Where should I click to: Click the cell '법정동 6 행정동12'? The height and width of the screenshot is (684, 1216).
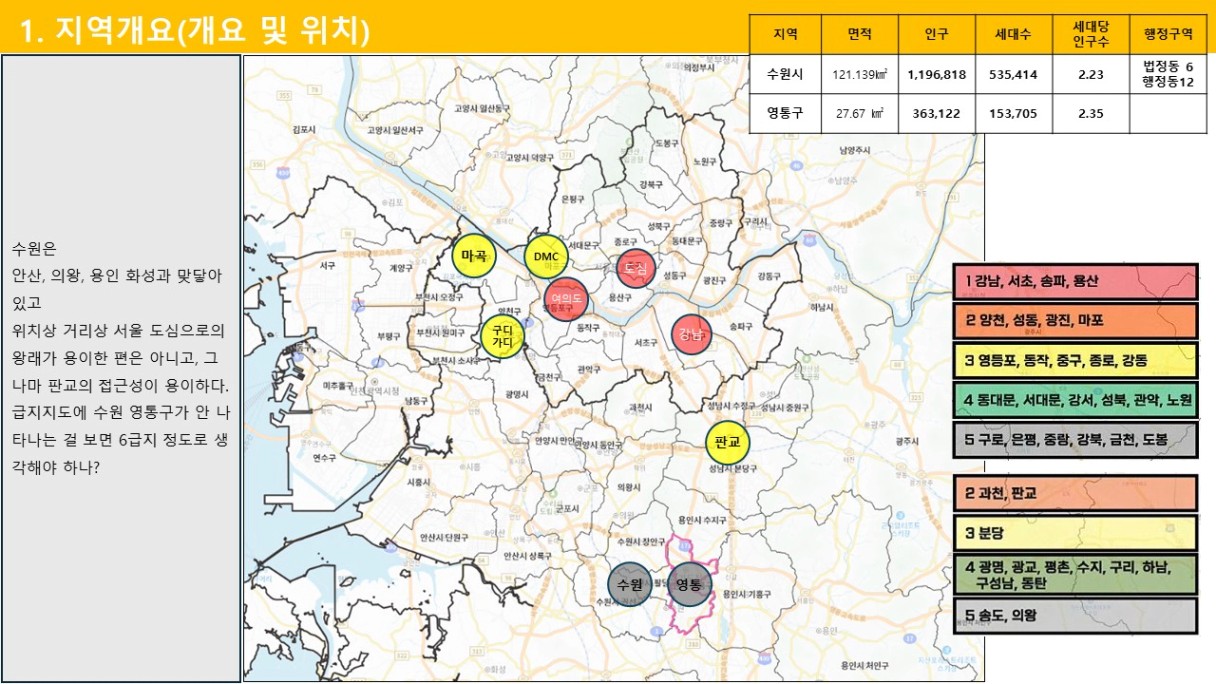1168,74
